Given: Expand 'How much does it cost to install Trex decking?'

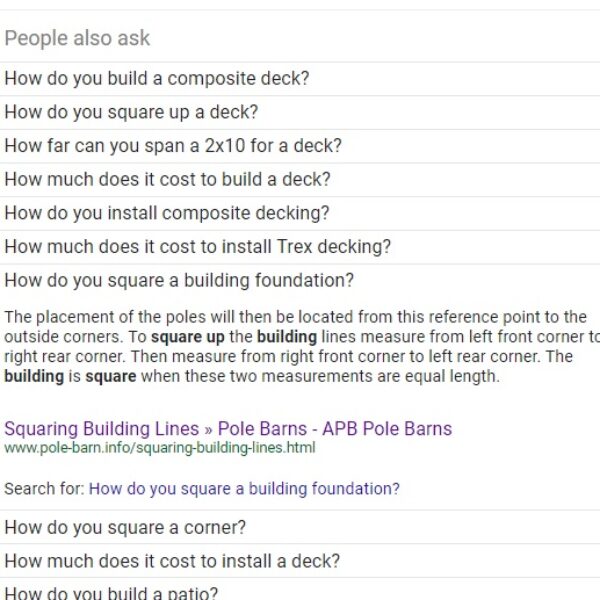Looking at the screenshot, I should tap(197, 247).
